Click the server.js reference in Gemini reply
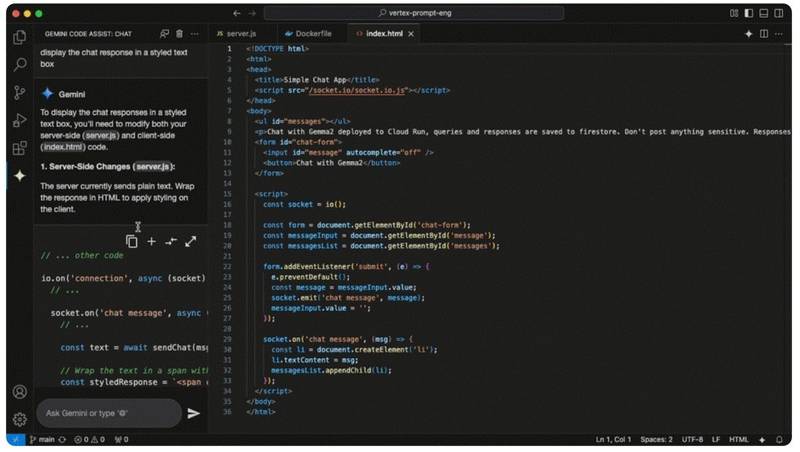 coord(101,136)
